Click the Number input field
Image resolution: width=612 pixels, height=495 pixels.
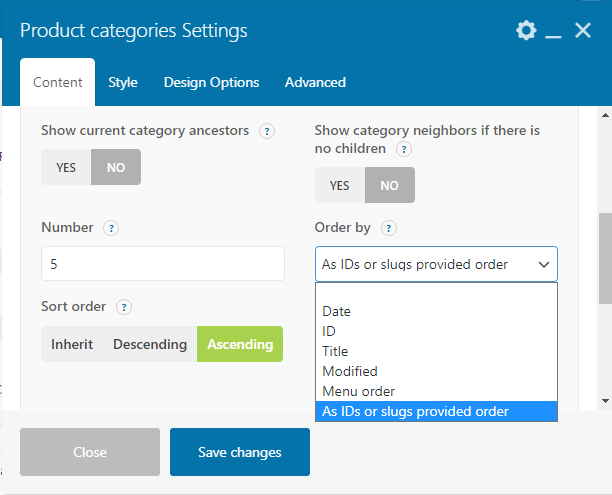pyautogui.click(x=163, y=264)
